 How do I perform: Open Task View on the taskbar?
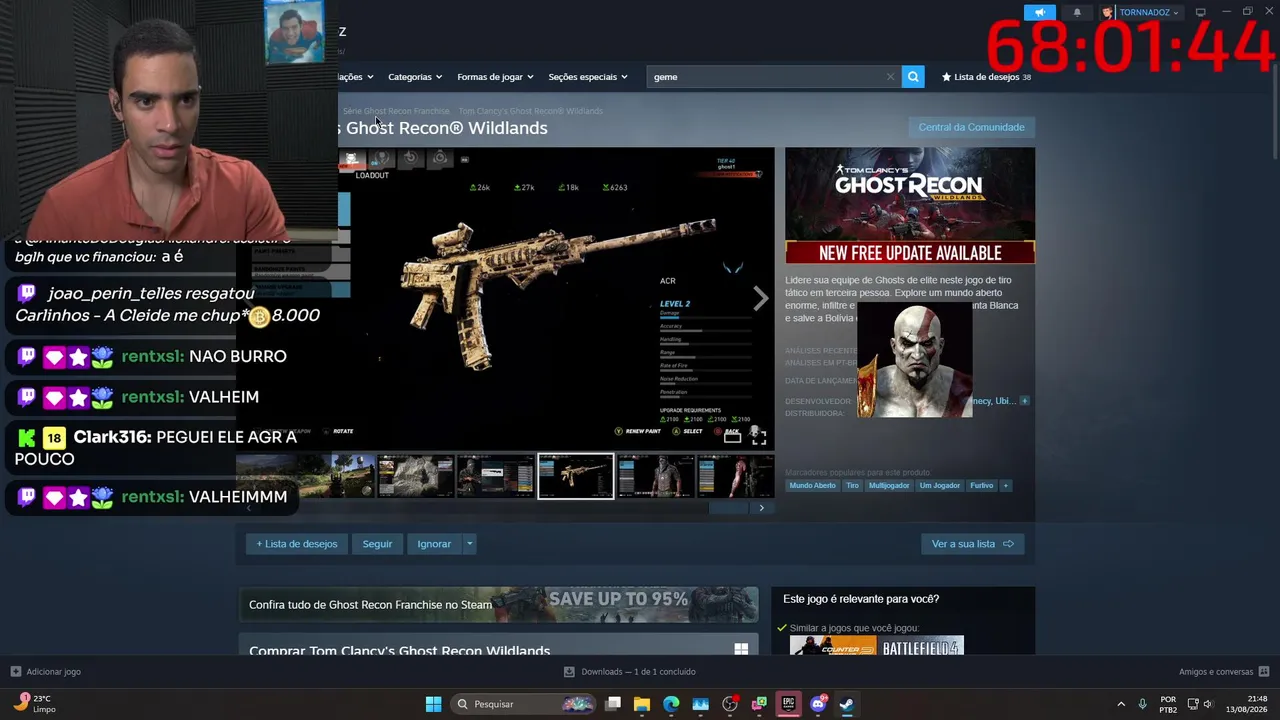tap(613, 704)
